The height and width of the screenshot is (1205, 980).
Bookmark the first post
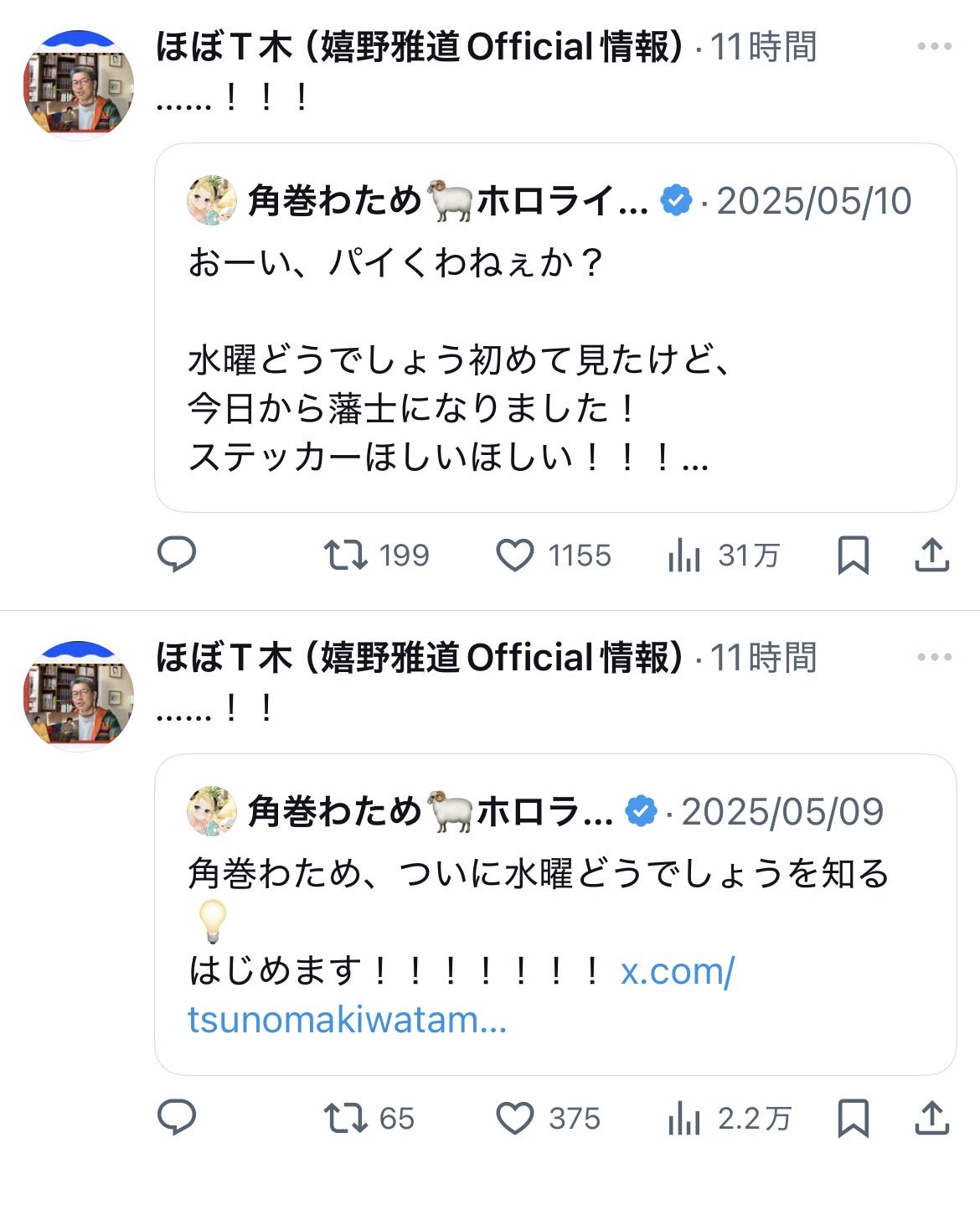pos(853,555)
